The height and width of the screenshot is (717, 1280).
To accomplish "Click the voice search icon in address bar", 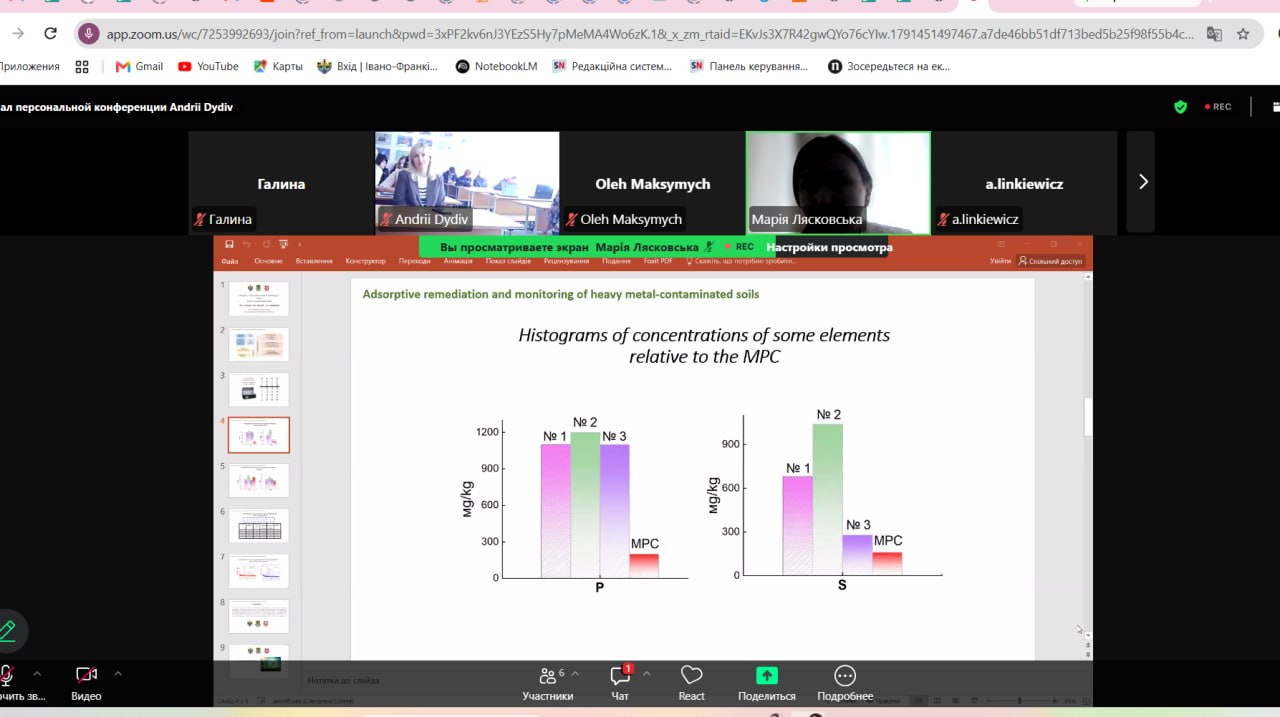I will (x=88, y=33).
